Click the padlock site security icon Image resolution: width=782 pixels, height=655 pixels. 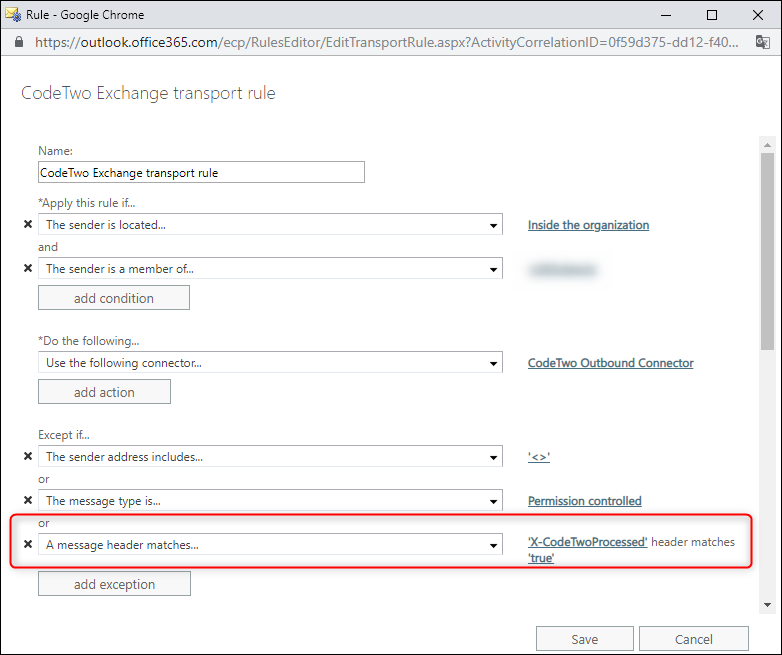click(18, 43)
